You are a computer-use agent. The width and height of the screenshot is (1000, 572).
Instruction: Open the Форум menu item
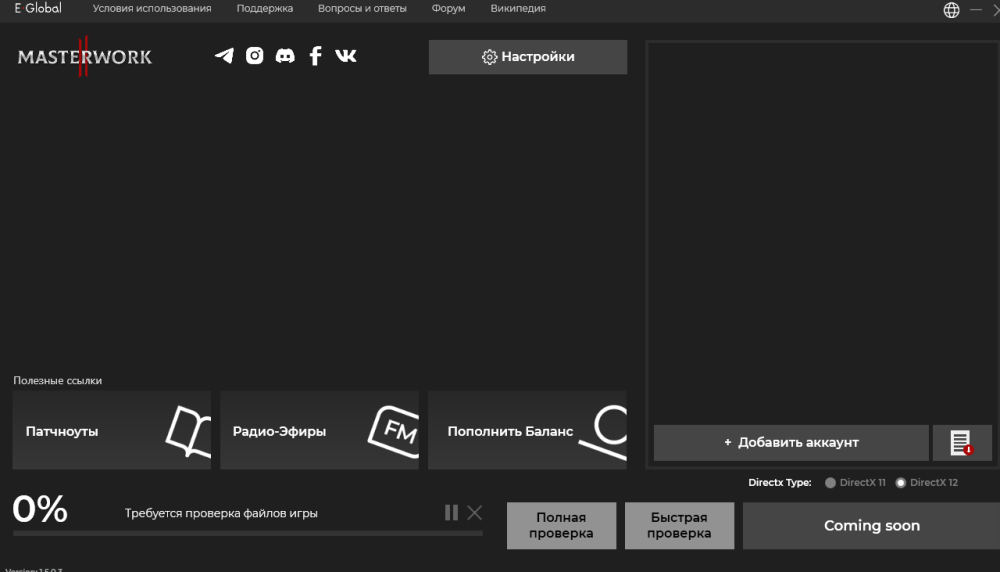pyautogui.click(x=448, y=9)
